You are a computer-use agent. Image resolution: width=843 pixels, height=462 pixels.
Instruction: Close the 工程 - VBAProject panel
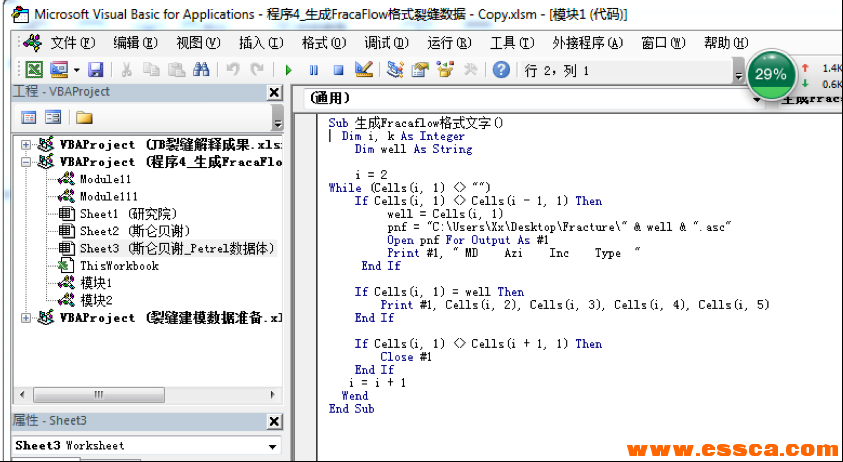click(274, 93)
